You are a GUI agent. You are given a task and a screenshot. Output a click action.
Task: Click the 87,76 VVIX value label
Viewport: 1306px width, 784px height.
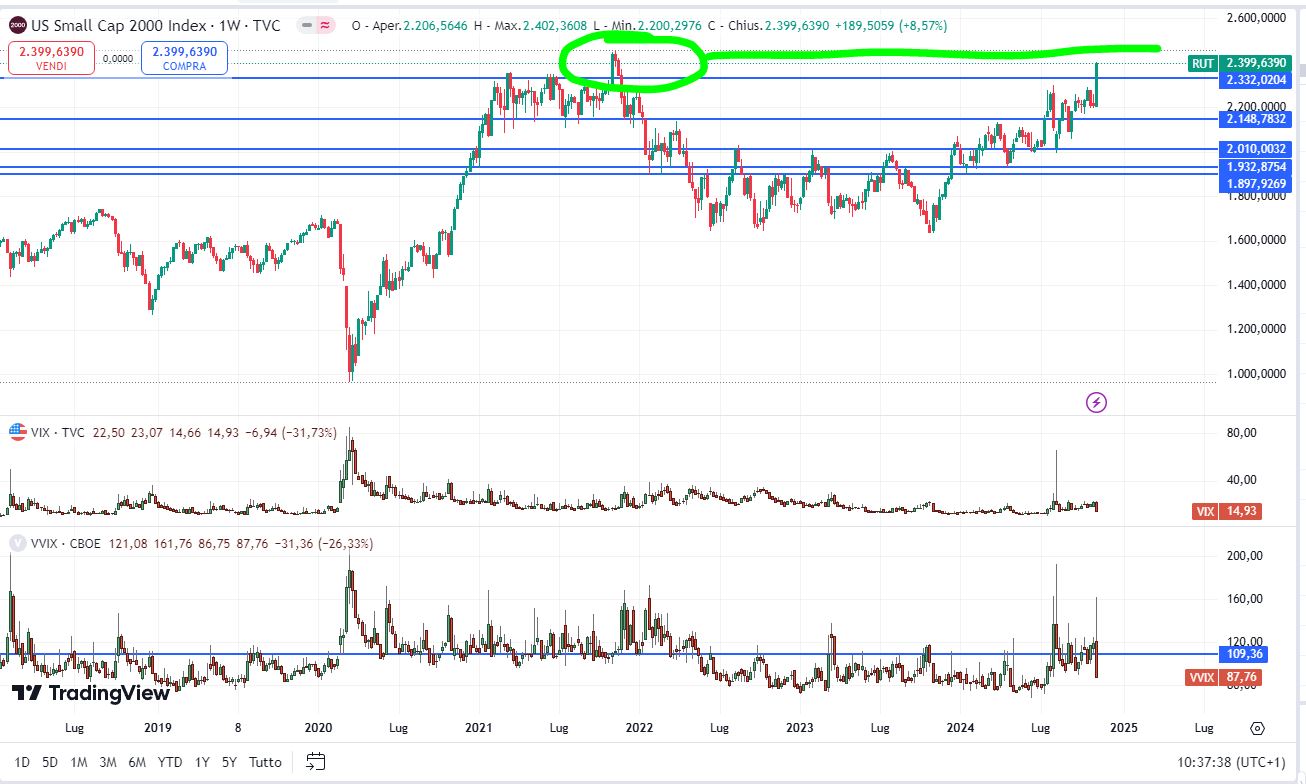[1241, 678]
